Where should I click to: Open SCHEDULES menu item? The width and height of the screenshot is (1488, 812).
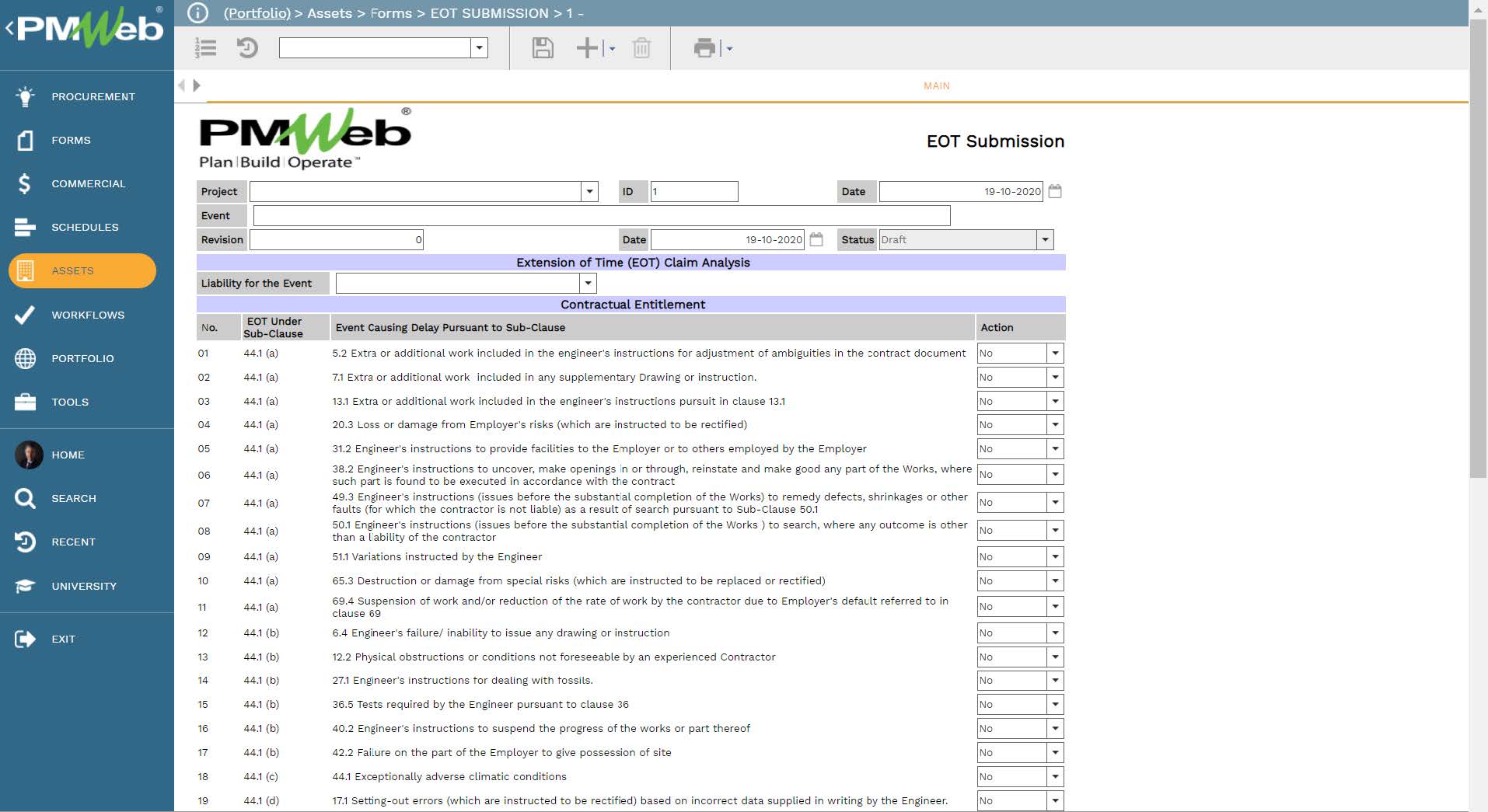85,227
